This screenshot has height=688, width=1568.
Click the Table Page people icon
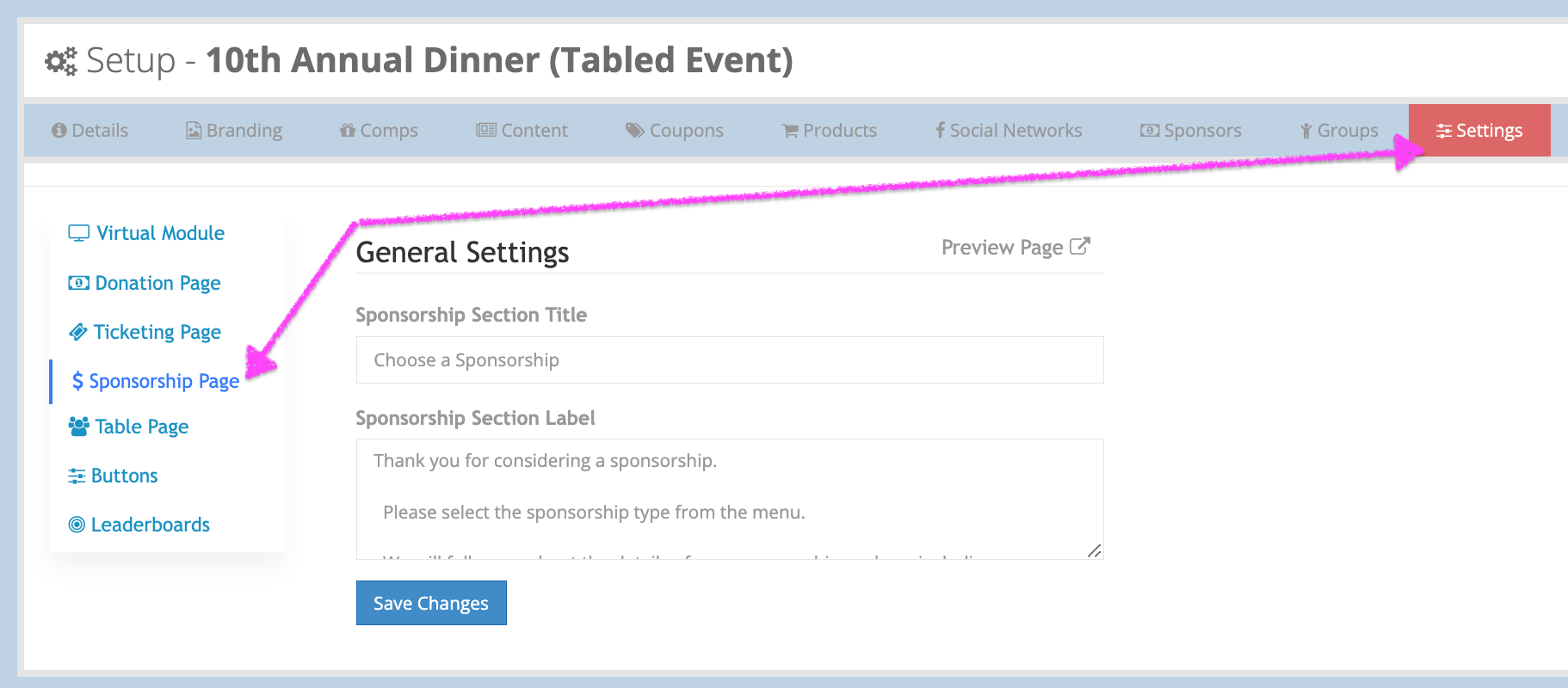coord(78,427)
